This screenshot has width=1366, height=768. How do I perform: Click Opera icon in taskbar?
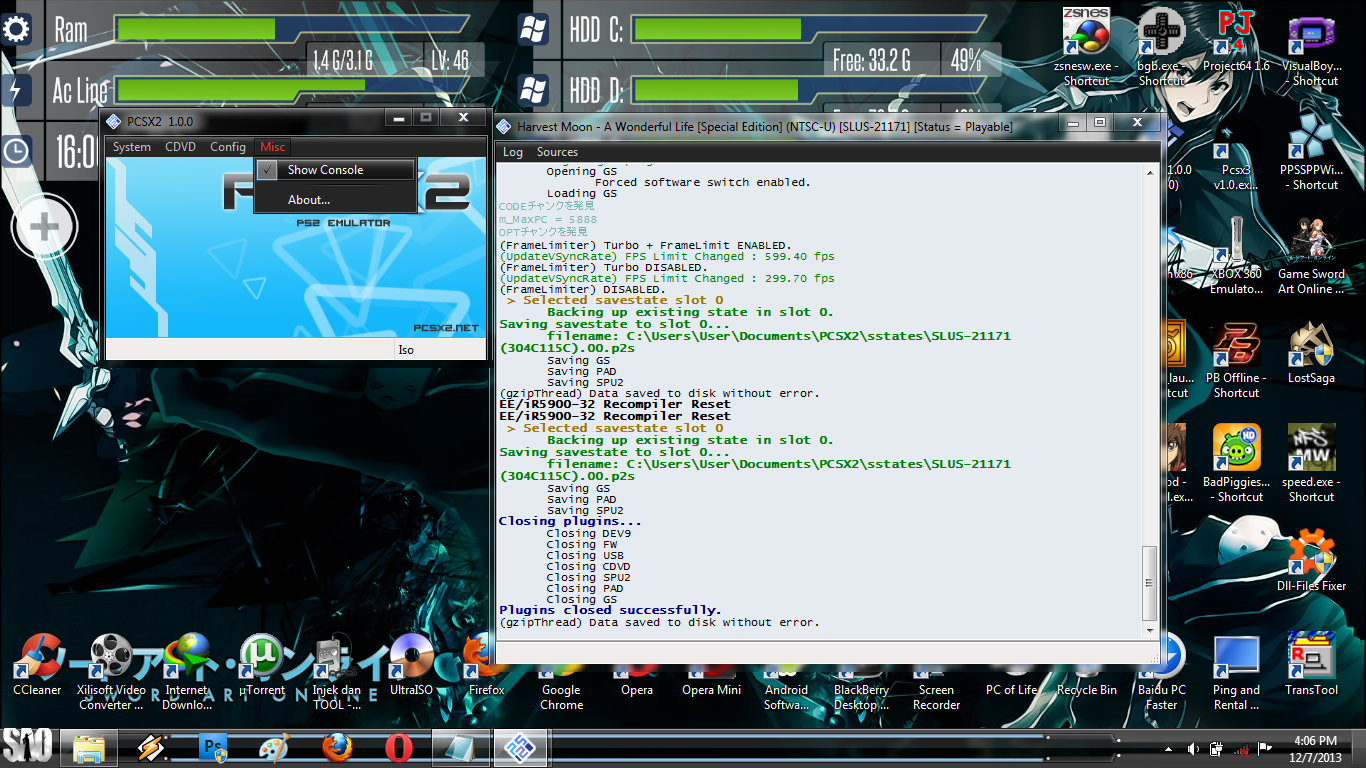tap(399, 748)
